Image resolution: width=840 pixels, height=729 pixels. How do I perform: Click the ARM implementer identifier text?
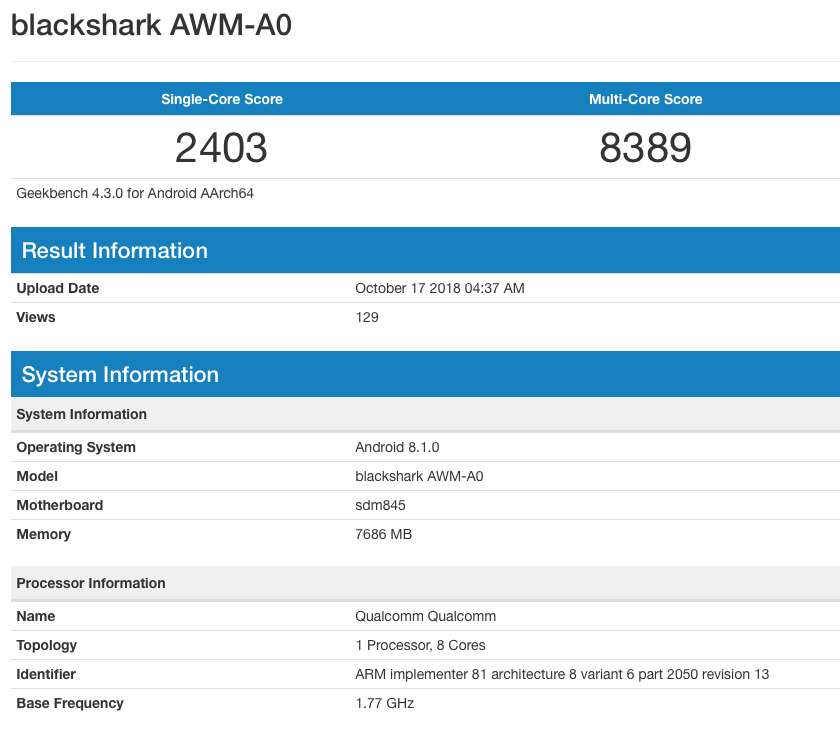pos(561,674)
